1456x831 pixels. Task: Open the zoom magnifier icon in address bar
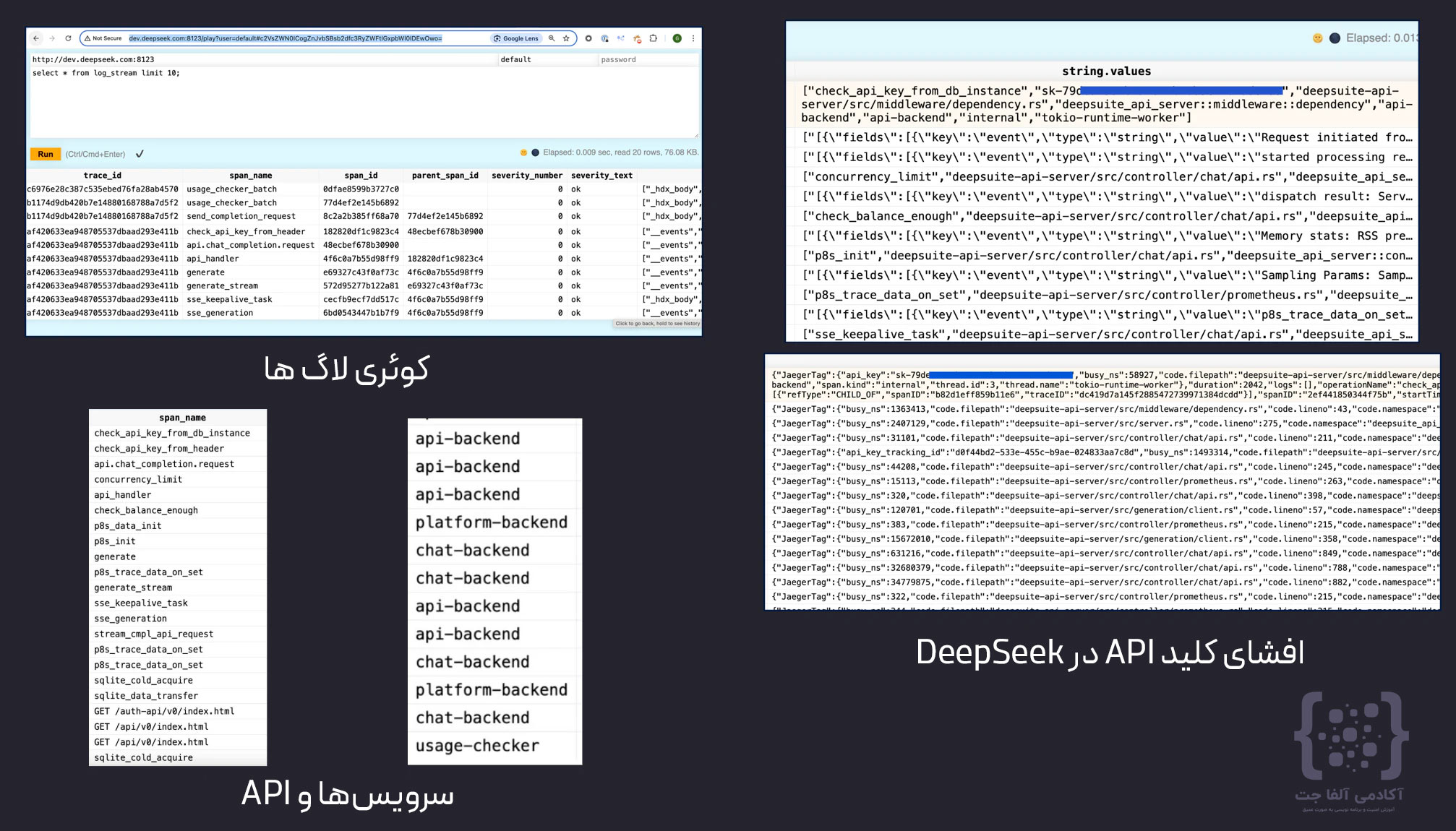coord(552,38)
